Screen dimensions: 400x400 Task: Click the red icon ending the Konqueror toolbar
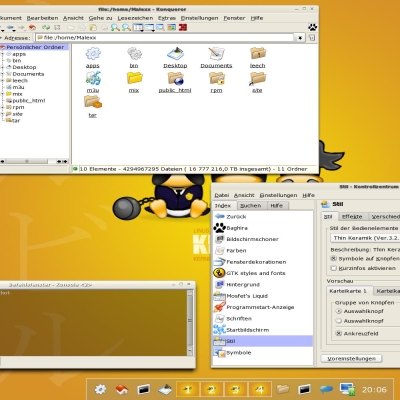[x=182, y=28]
